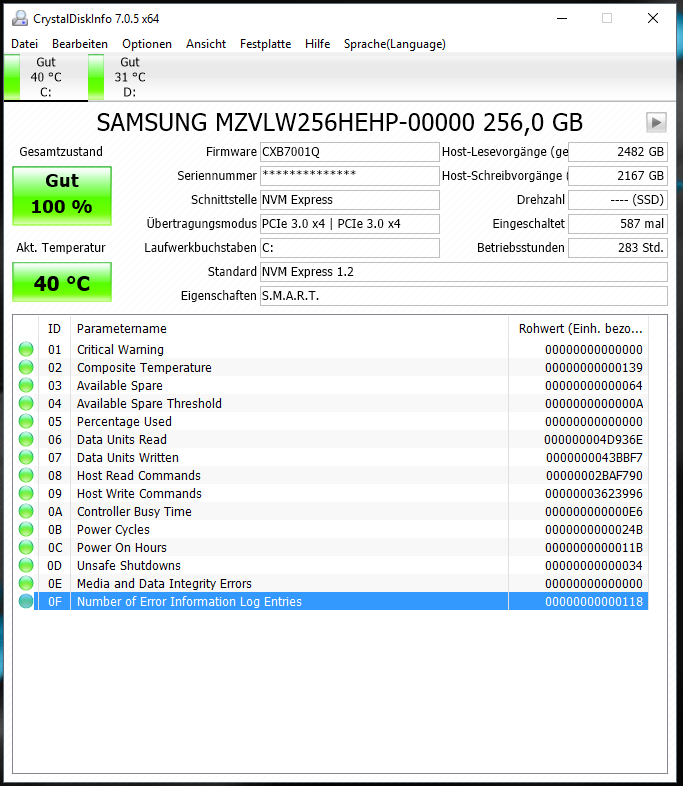Open the Festplatte menu

[x=266, y=44]
